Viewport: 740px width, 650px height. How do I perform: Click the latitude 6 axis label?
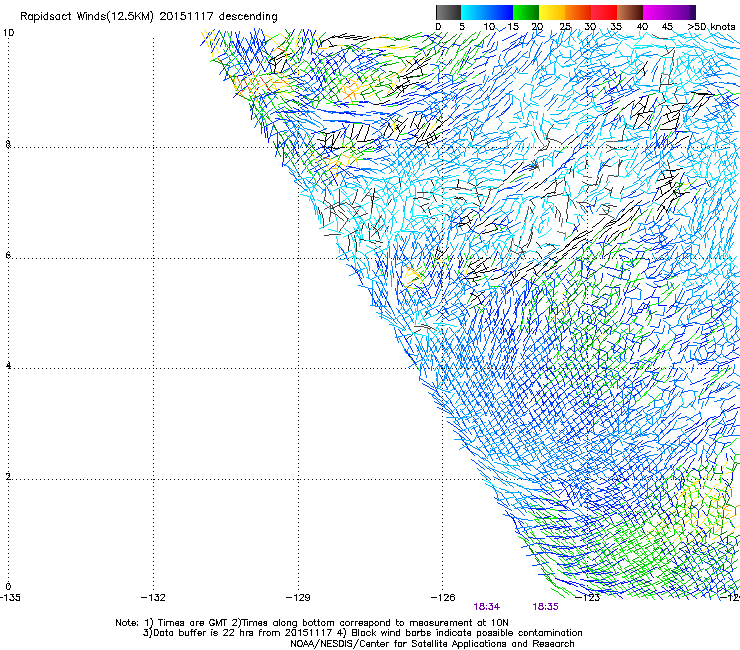pos(8,255)
